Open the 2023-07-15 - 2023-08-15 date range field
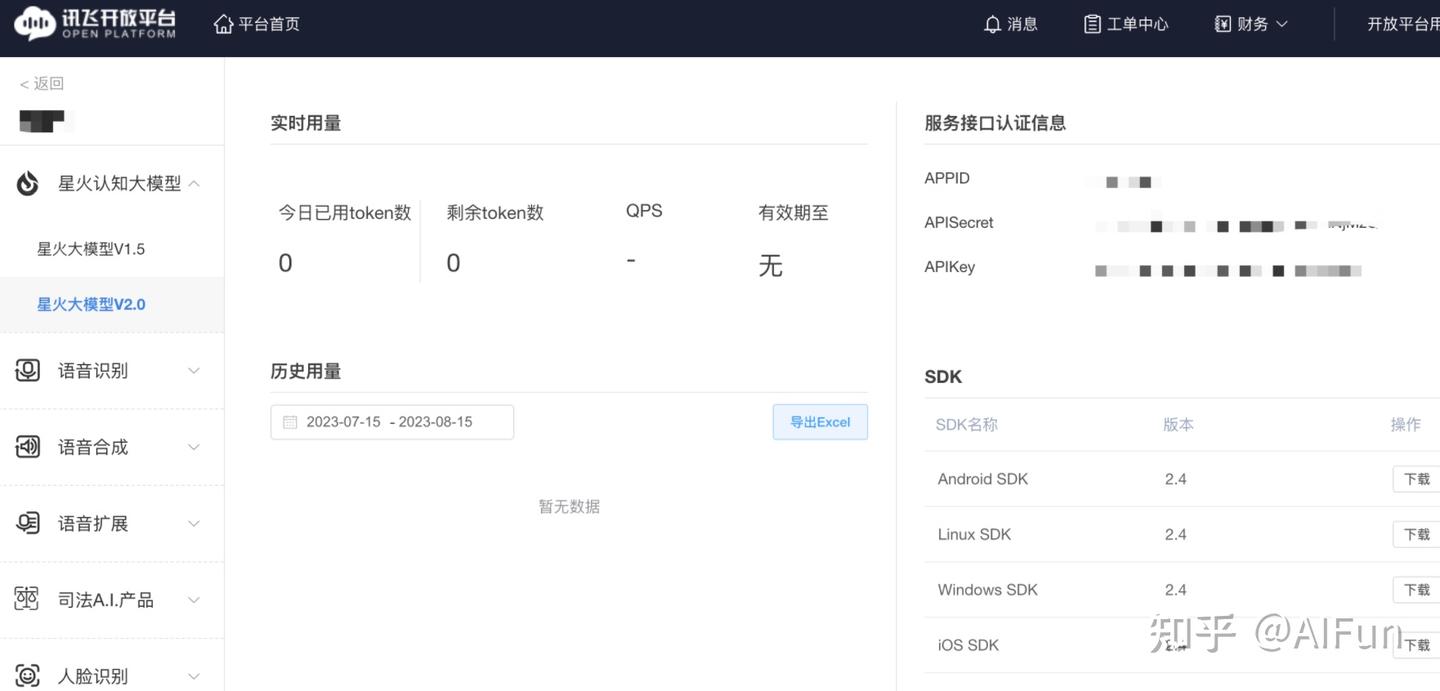The image size is (1440, 691). coord(392,422)
